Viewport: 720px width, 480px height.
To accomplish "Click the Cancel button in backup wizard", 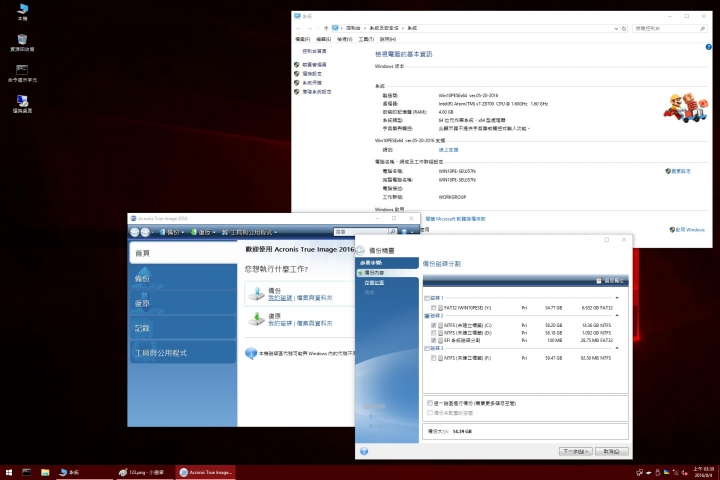I will click(x=612, y=452).
